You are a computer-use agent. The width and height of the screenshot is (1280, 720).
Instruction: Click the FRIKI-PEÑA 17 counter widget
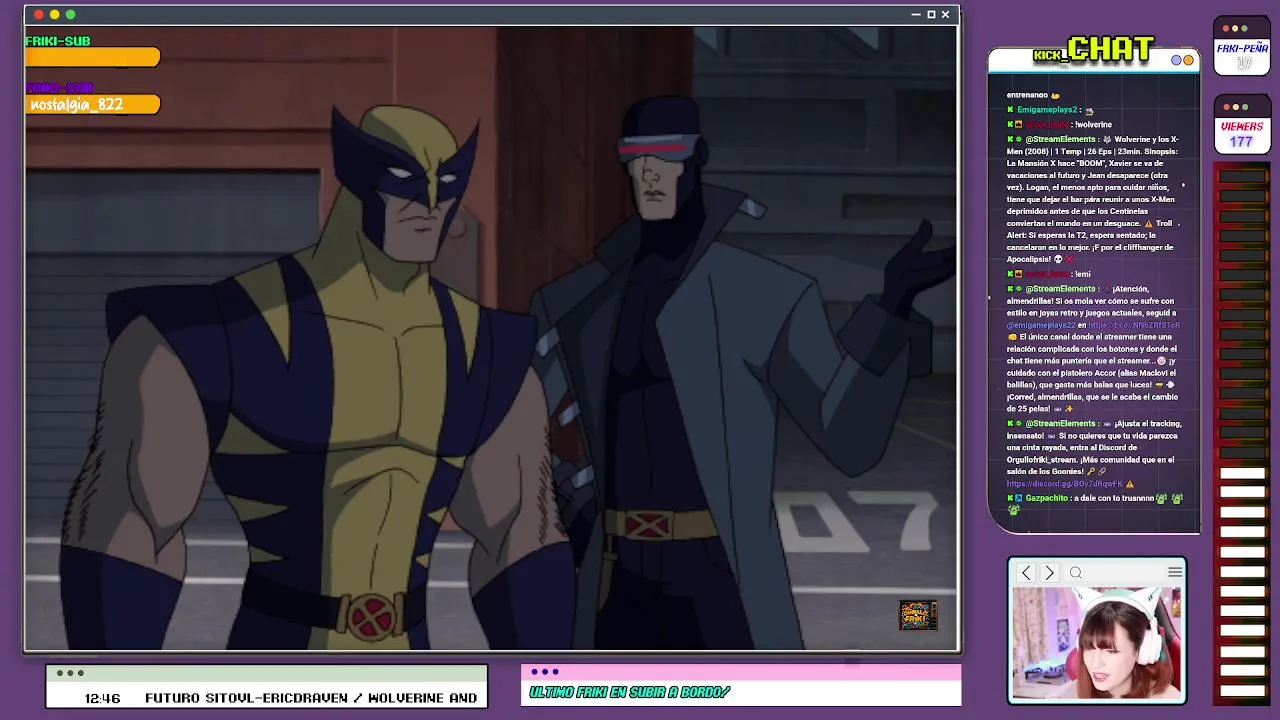(x=1242, y=46)
